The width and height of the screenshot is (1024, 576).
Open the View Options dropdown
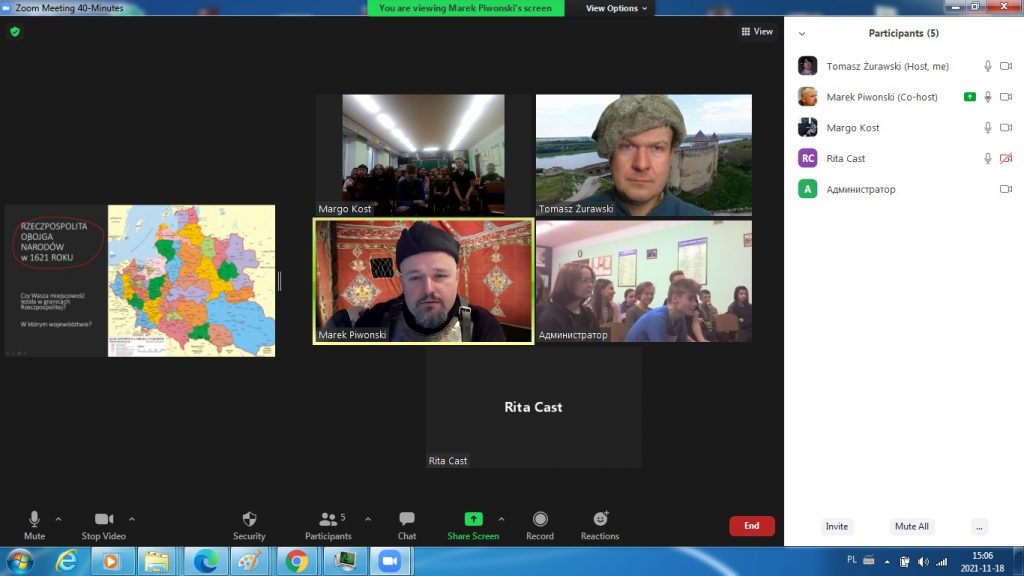click(x=616, y=8)
